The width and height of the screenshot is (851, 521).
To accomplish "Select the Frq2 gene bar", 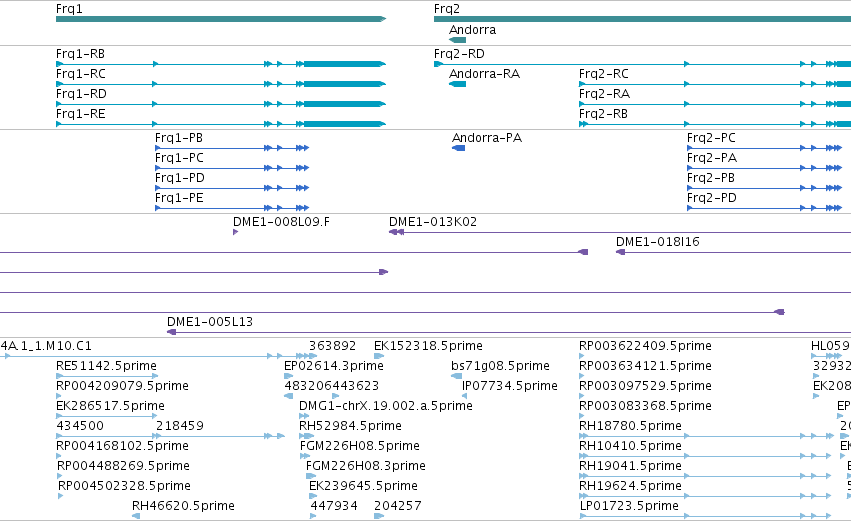I will [x=642, y=19].
